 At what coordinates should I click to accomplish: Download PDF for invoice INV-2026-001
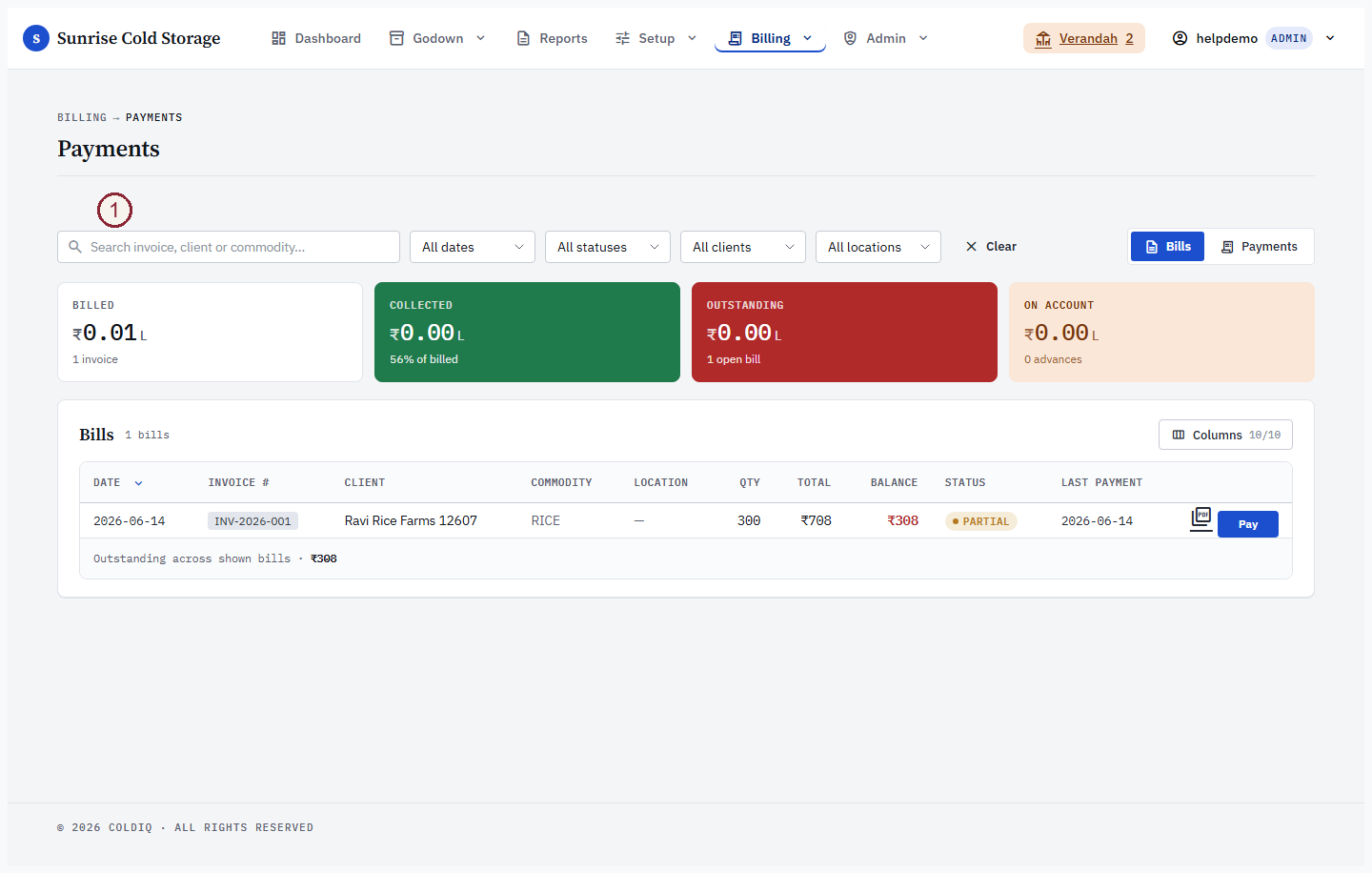1200,519
